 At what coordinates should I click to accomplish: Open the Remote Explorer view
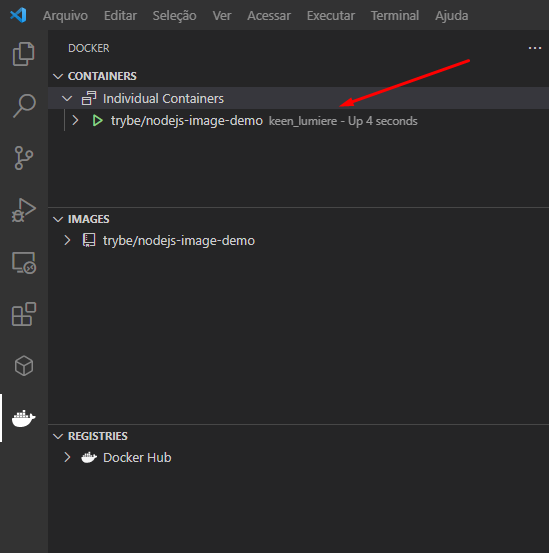click(24, 262)
